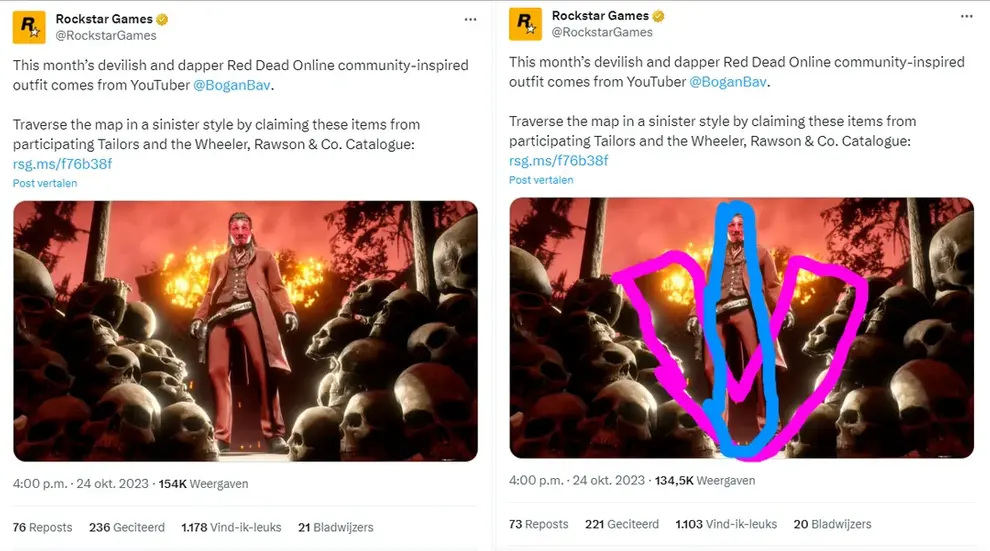This screenshot has width=990, height=551.
Task: Follow rsg.ms/f76b38f link in left tweet
Action: pyautogui.click(x=62, y=164)
